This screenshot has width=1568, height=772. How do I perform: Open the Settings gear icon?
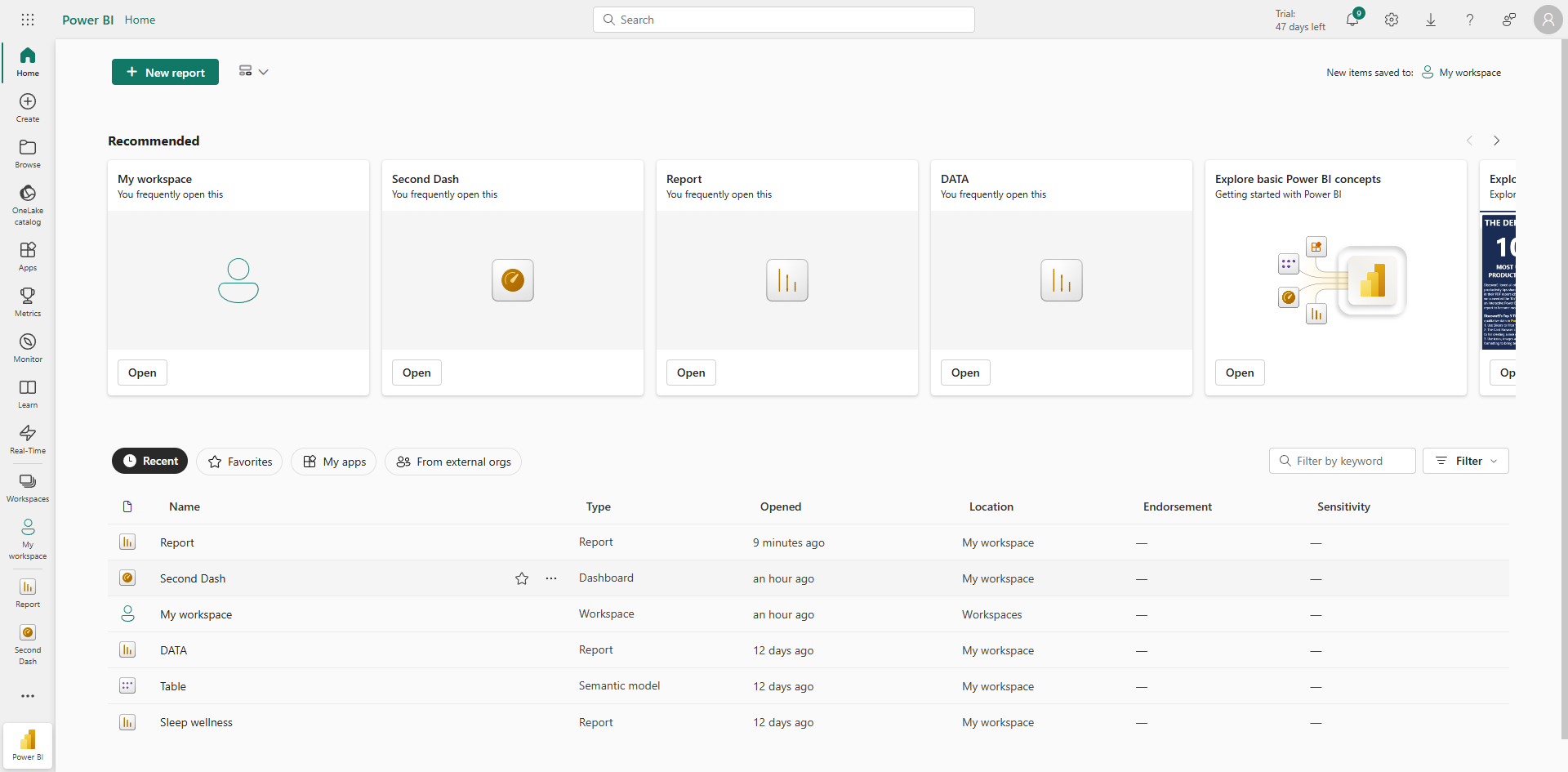point(1392,20)
